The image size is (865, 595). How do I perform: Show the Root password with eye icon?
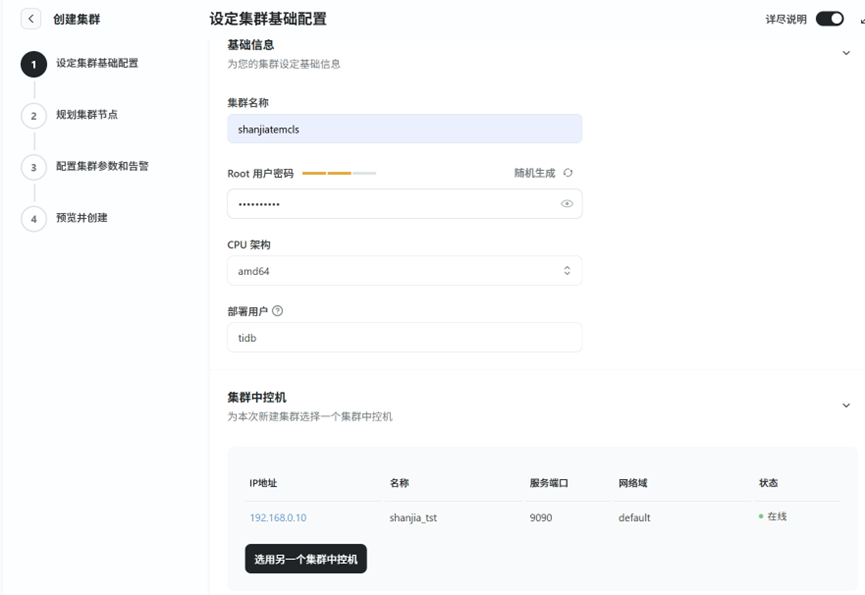coord(567,204)
